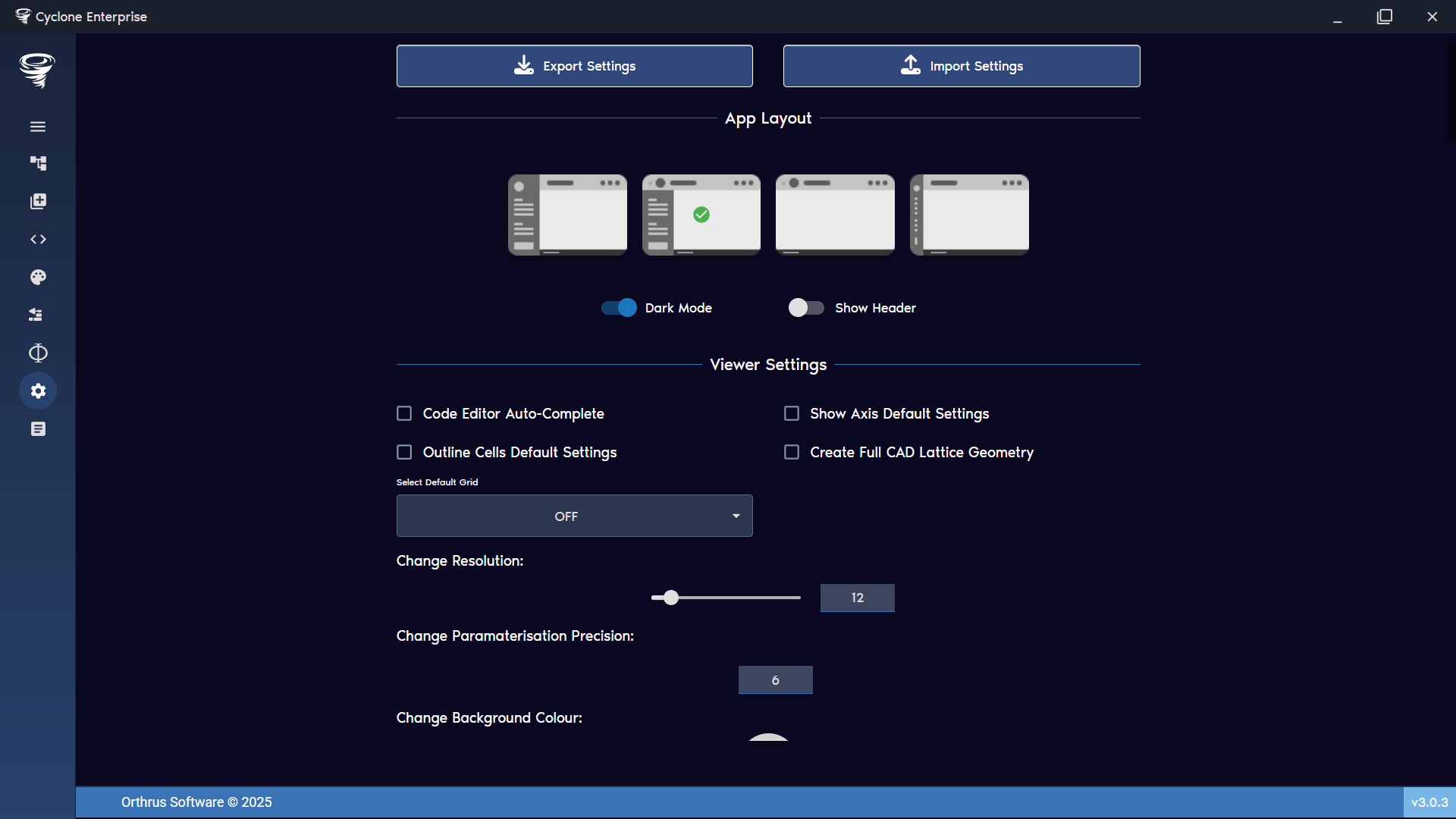Open the code editor from the sidebar
This screenshot has width=1456, height=819.
point(38,239)
